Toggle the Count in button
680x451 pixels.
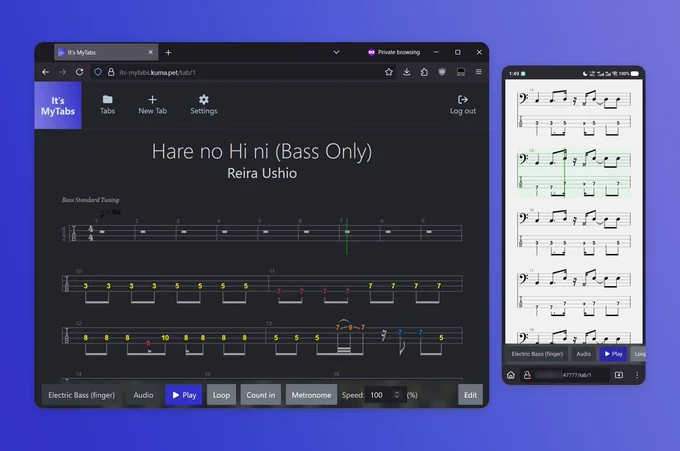261,395
